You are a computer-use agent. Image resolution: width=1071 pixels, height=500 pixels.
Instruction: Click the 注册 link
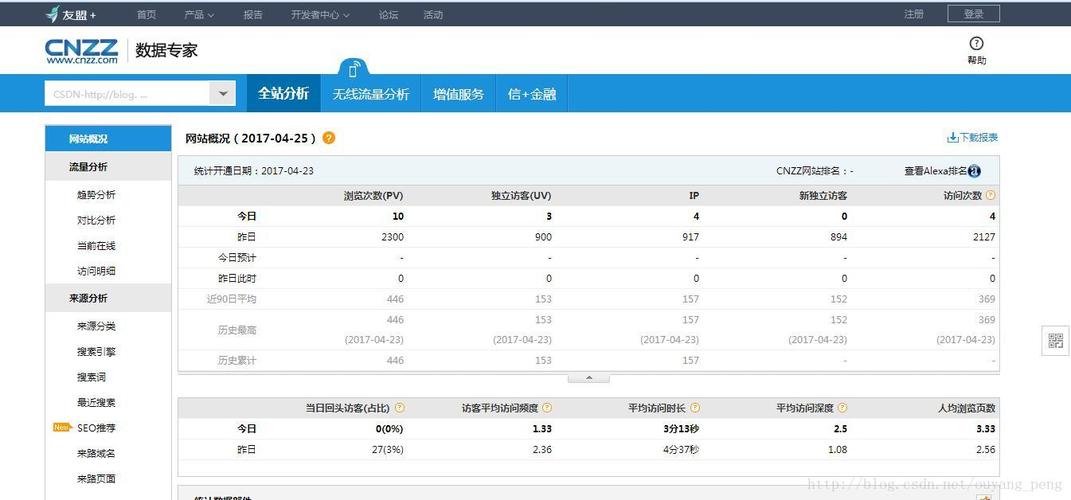pos(914,14)
